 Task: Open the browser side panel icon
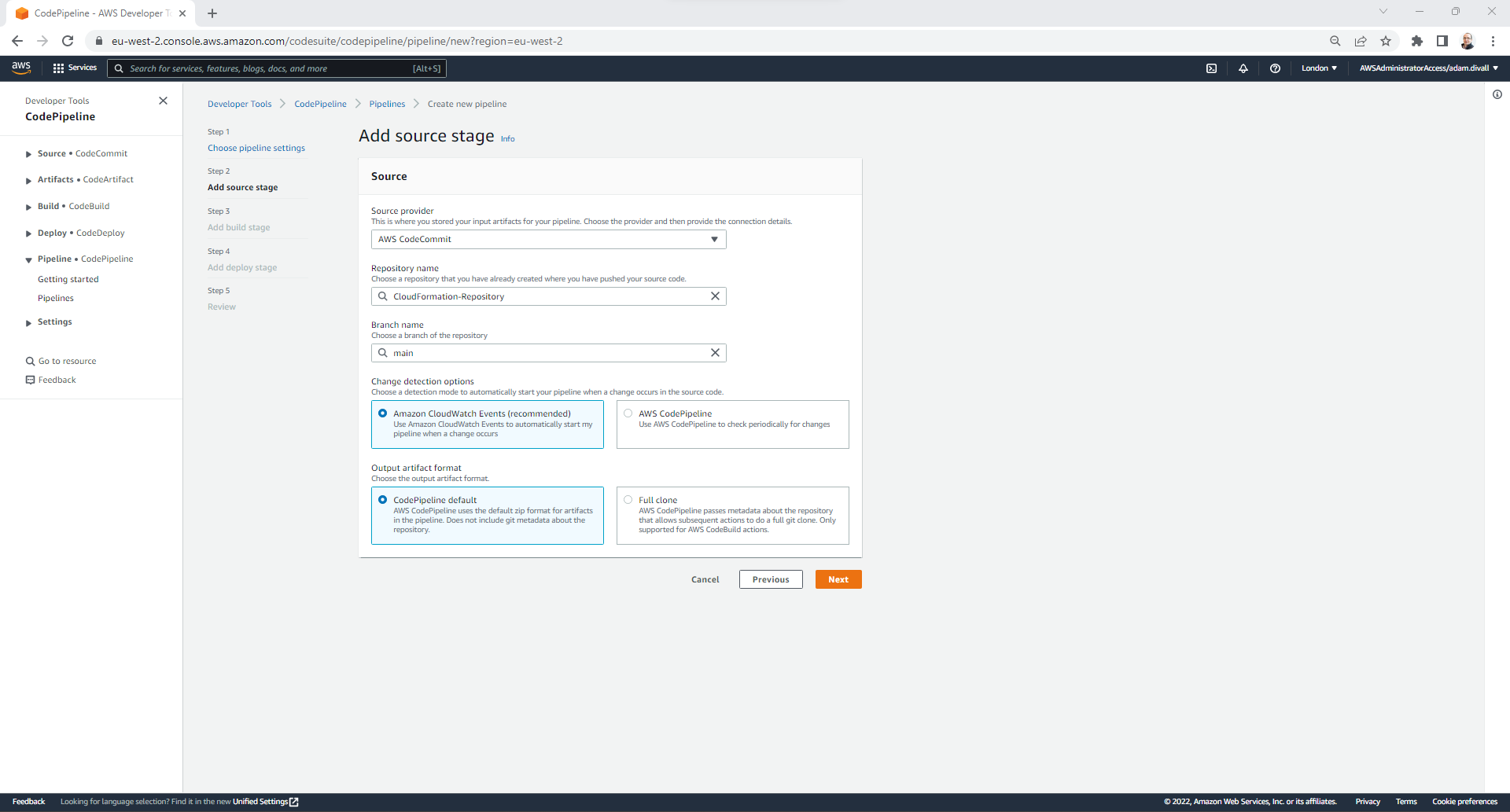[1442, 41]
